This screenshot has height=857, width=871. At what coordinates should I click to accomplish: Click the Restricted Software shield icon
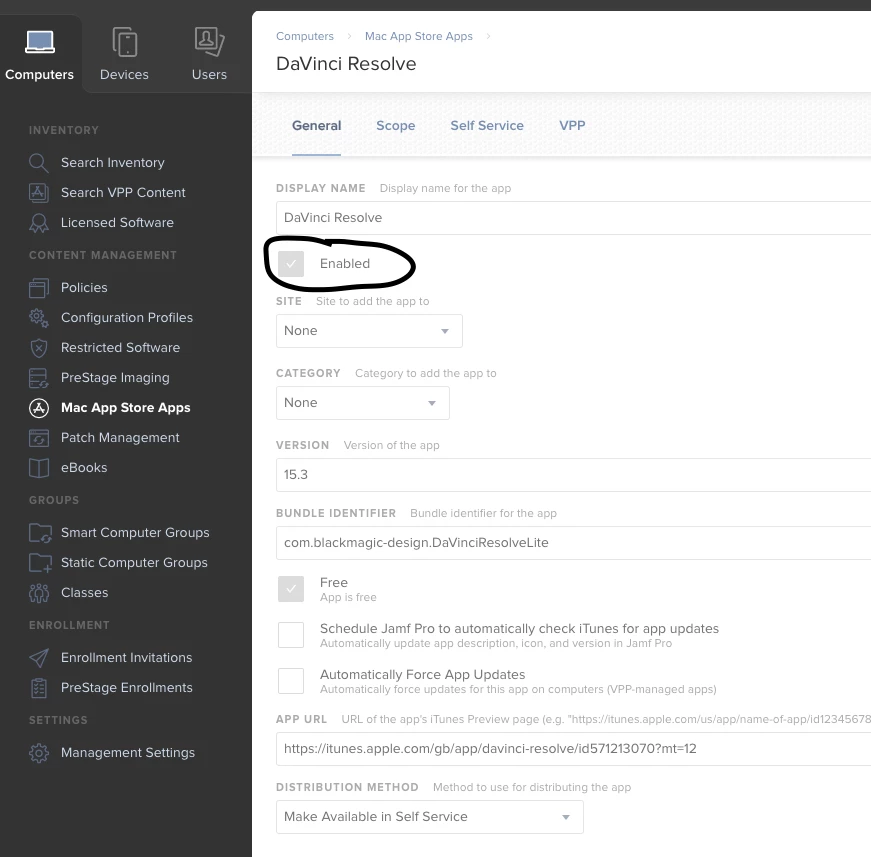(38, 348)
